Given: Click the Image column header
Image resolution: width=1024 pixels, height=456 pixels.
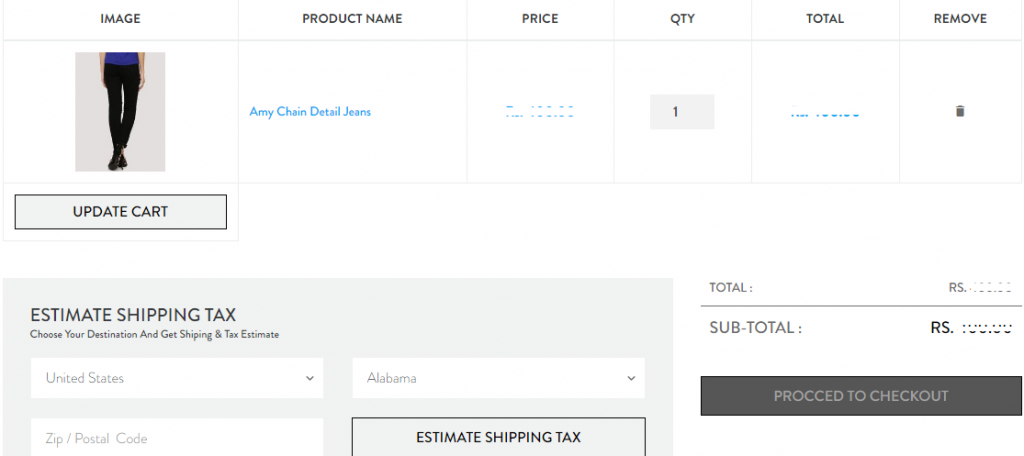Looking at the screenshot, I should tap(120, 19).
